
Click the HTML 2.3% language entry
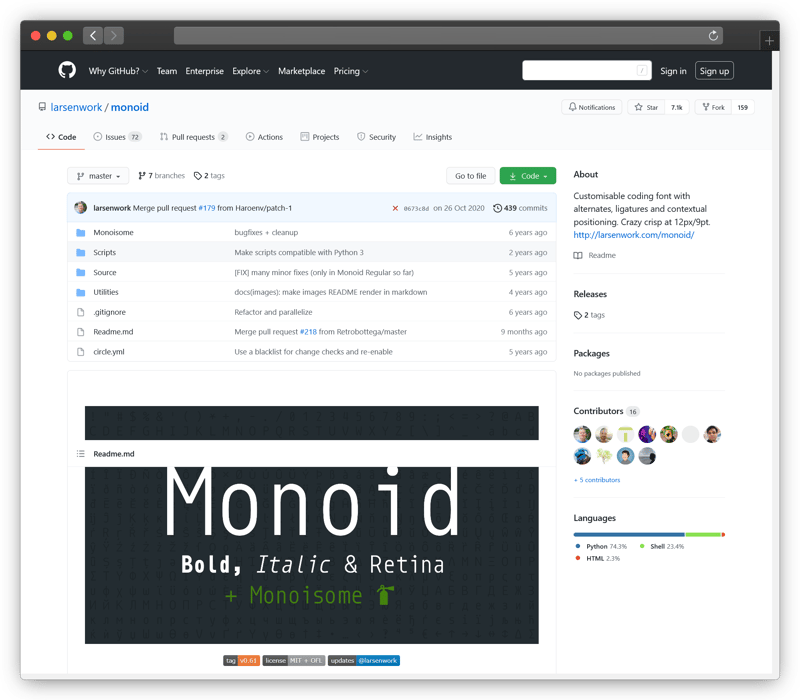(x=597, y=559)
